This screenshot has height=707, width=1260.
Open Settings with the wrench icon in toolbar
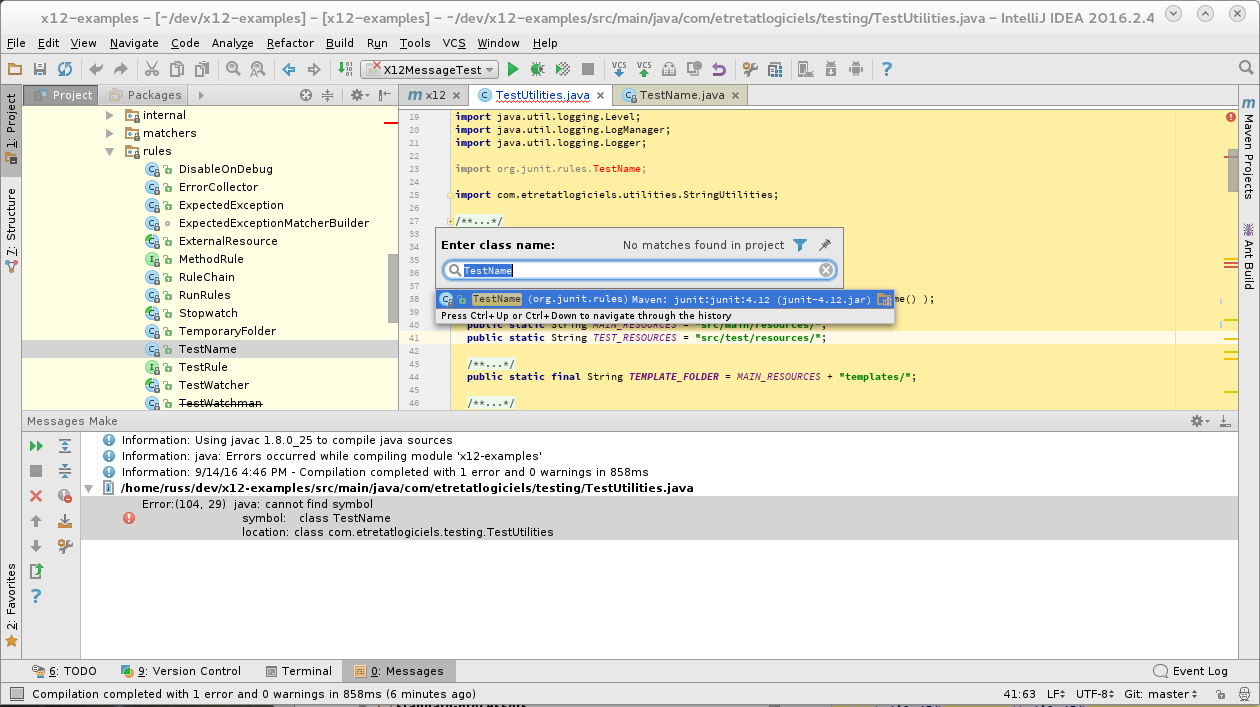pos(750,69)
